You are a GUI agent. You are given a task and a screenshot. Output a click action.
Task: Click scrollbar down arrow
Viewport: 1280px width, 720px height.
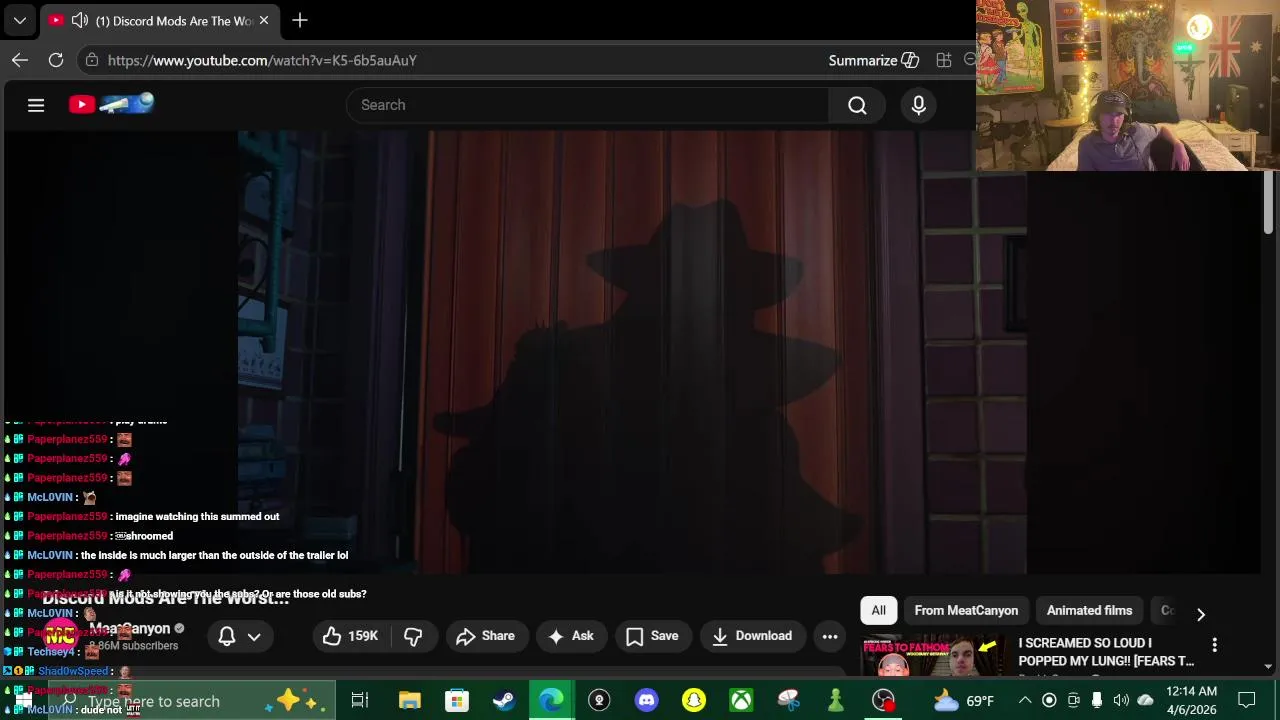coord(1268,667)
